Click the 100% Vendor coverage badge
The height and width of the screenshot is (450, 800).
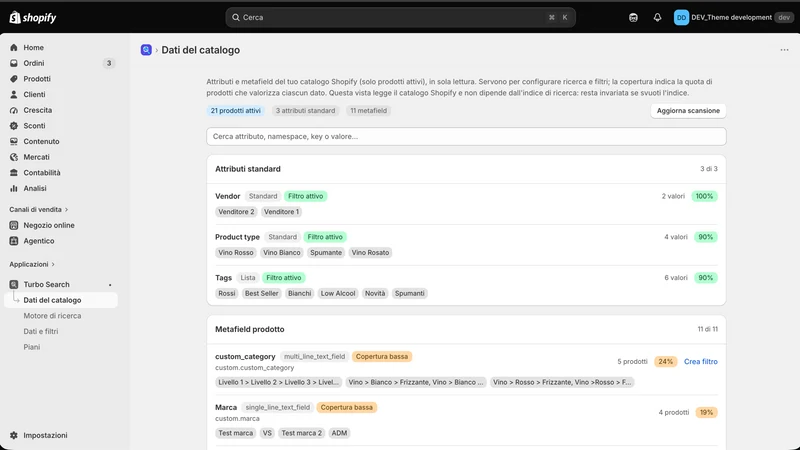[x=704, y=196]
